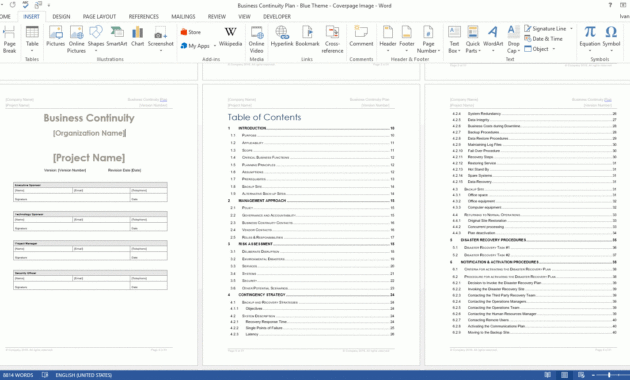630x380 pixels.
Task: Click the Undo button in title bar
Action: (12, 5)
